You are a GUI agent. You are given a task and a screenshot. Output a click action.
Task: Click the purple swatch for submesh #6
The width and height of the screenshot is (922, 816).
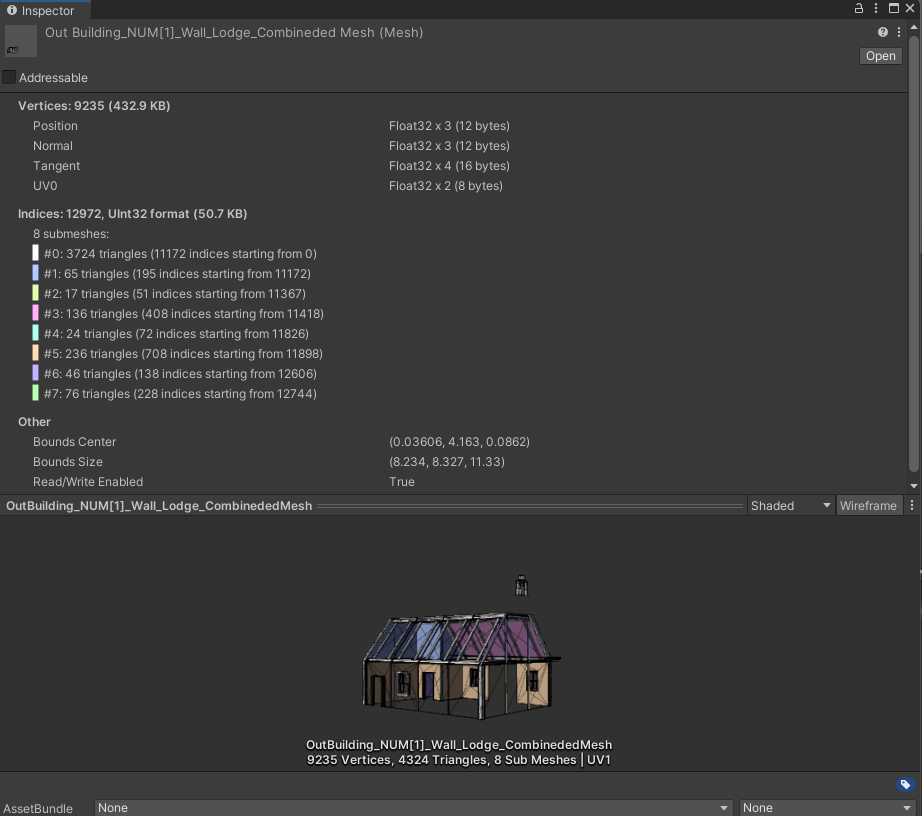coord(35,373)
